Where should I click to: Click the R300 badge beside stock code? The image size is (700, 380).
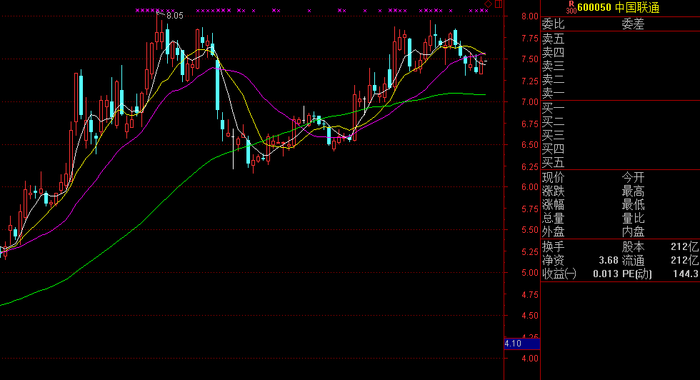[x=571, y=8]
